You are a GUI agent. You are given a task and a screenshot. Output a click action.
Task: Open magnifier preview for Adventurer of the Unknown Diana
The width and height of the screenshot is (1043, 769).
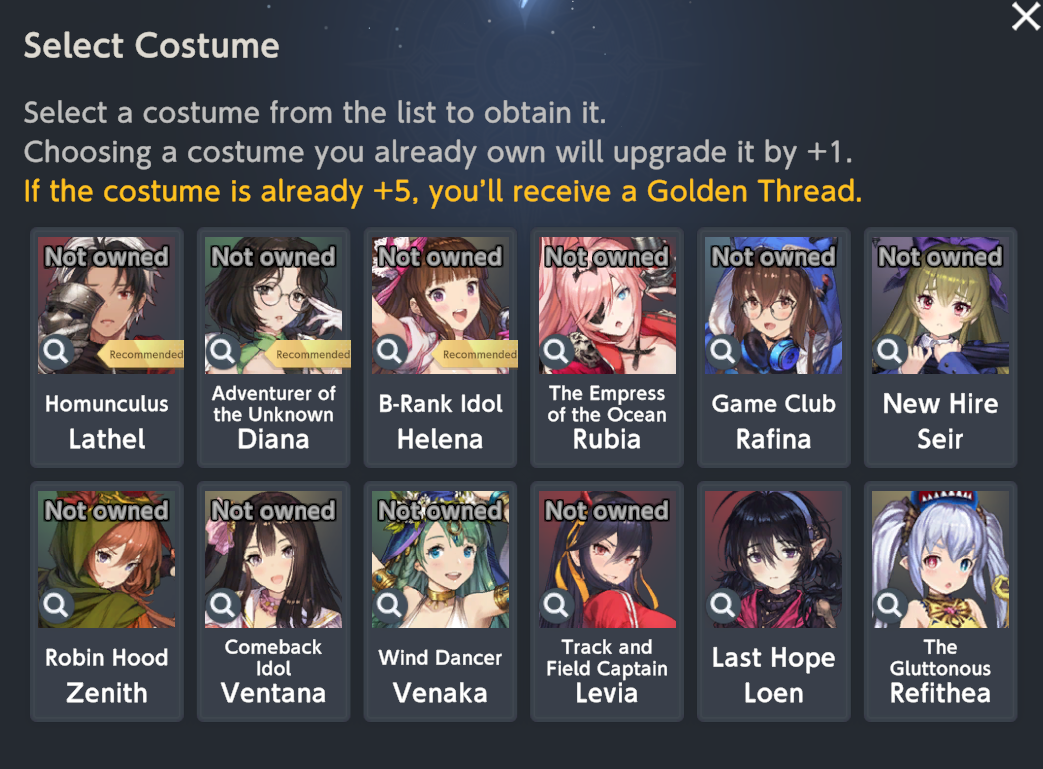[x=222, y=351]
